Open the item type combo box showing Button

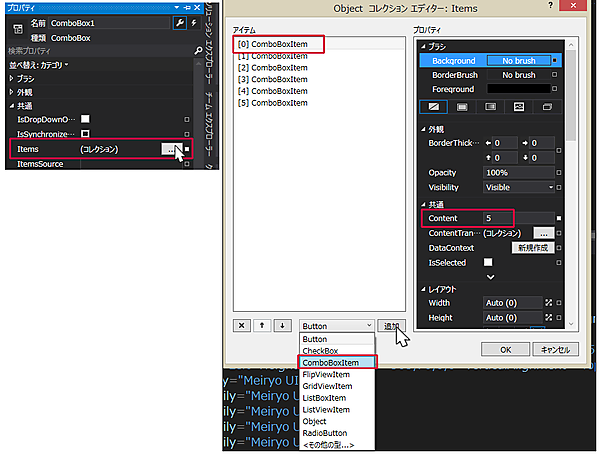click(337, 325)
